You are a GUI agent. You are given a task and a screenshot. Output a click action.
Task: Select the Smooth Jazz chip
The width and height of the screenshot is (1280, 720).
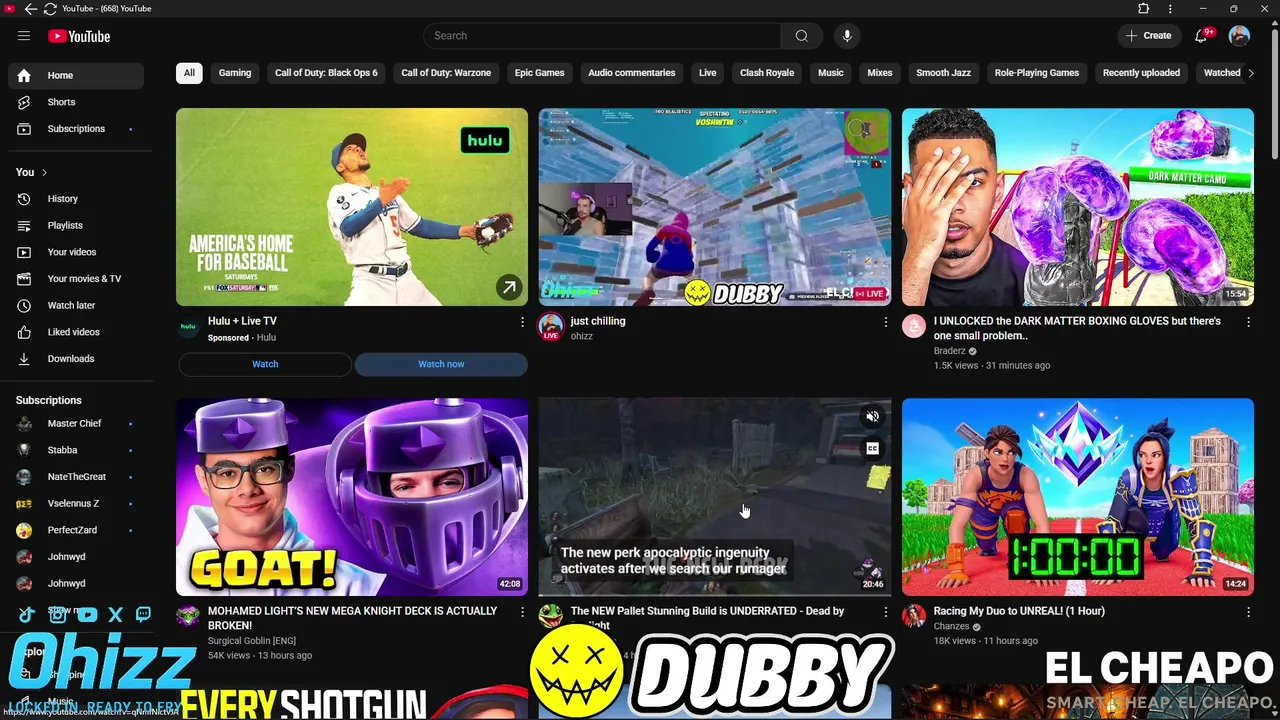(943, 73)
